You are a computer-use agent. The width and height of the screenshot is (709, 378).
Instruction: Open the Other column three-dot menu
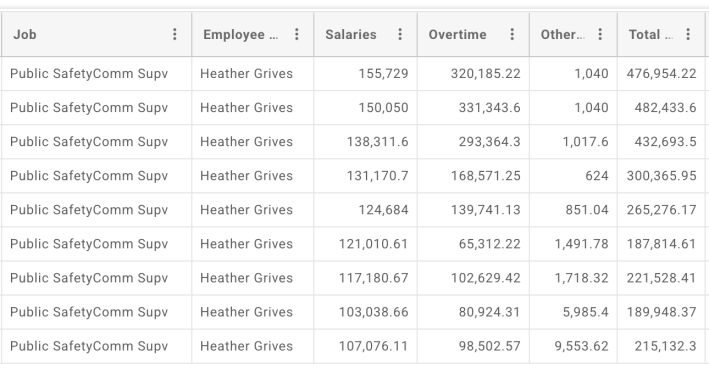[x=600, y=34]
